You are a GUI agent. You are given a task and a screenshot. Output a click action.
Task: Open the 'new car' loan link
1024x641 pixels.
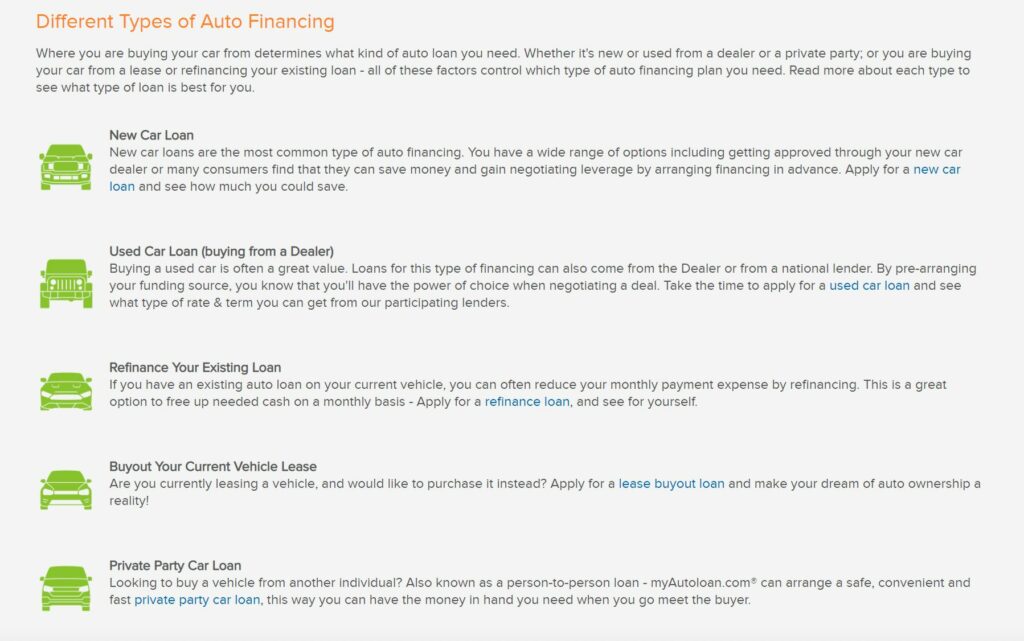[936, 170]
